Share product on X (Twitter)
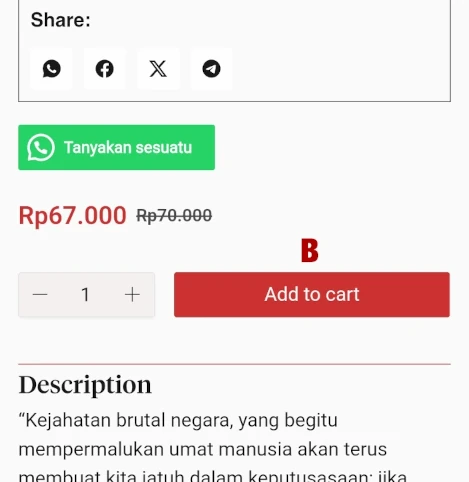This screenshot has width=469, height=482. click(158, 69)
